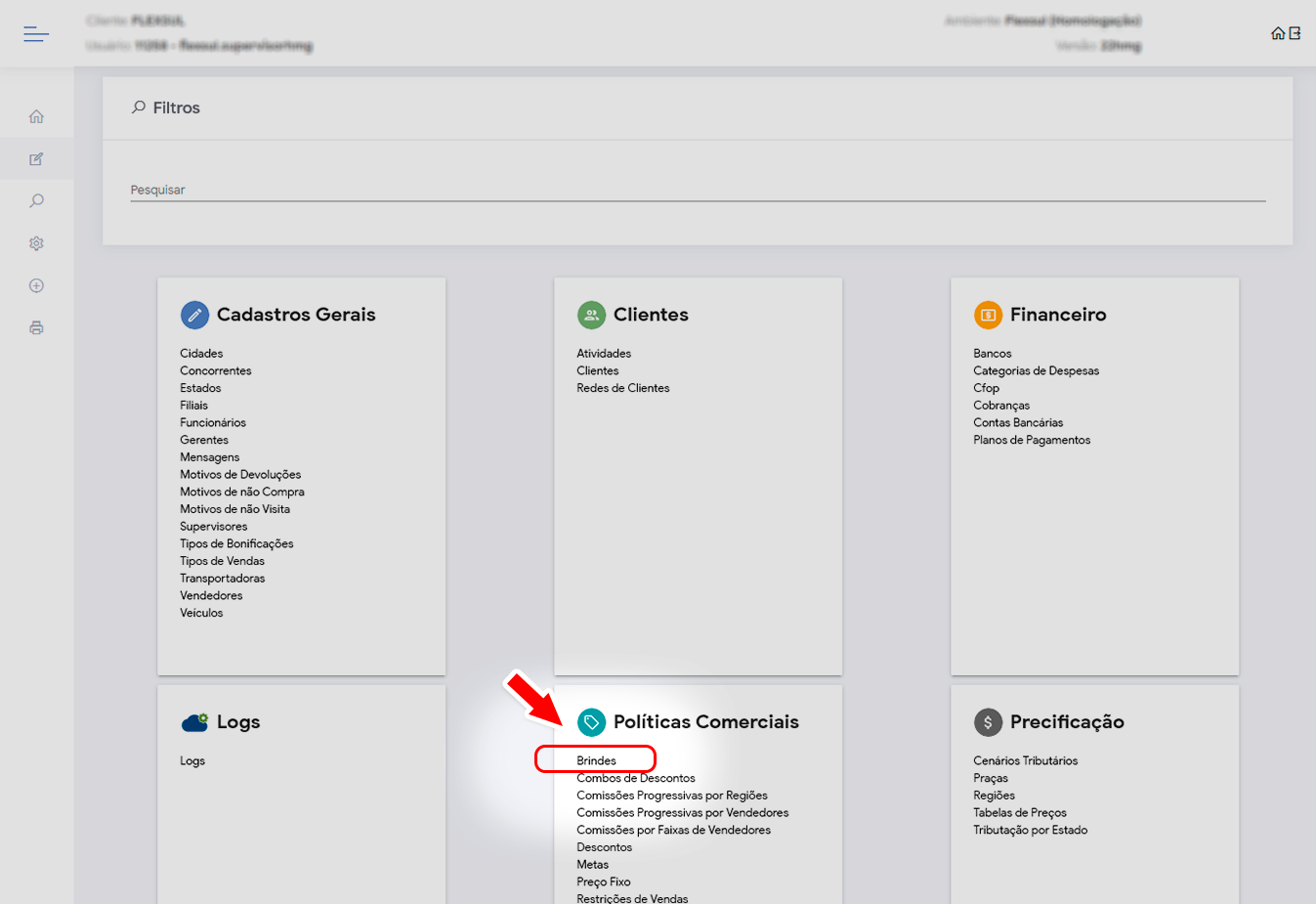Screen dimensions: 1316x904
Task: Click the Financeiro orange icon
Action: (x=988, y=315)
